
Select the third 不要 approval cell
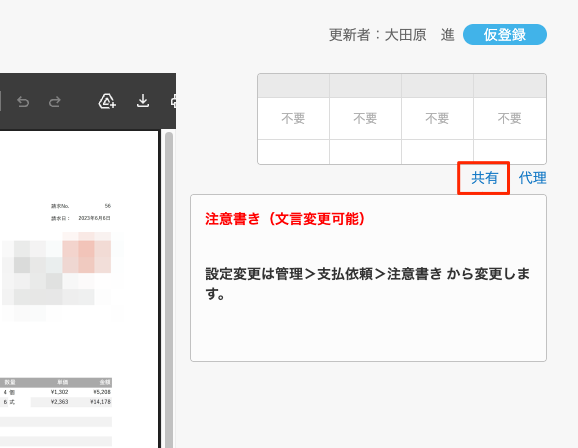[x=437, y=118]
